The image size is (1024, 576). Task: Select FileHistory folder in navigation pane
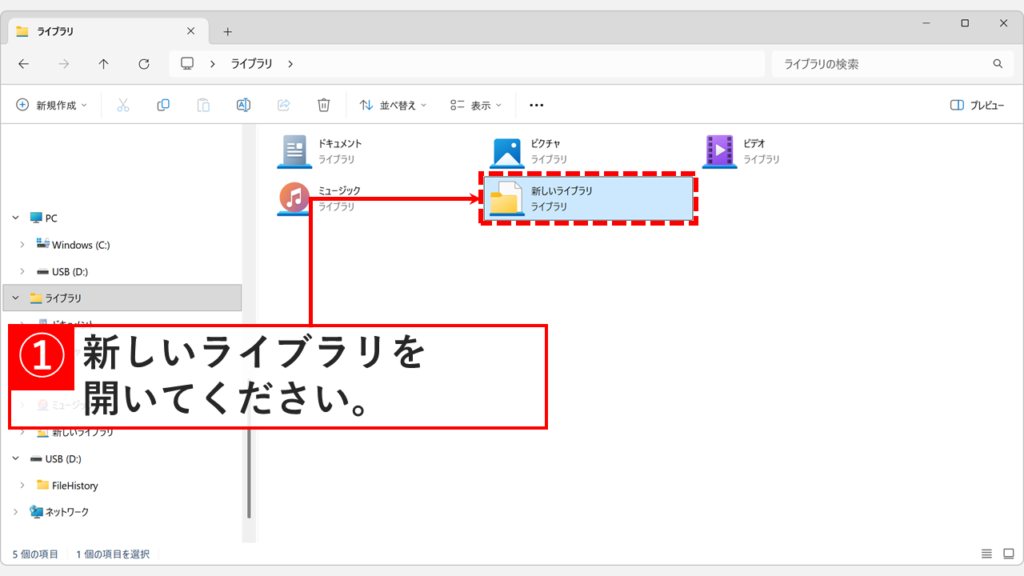click(68, 485)
